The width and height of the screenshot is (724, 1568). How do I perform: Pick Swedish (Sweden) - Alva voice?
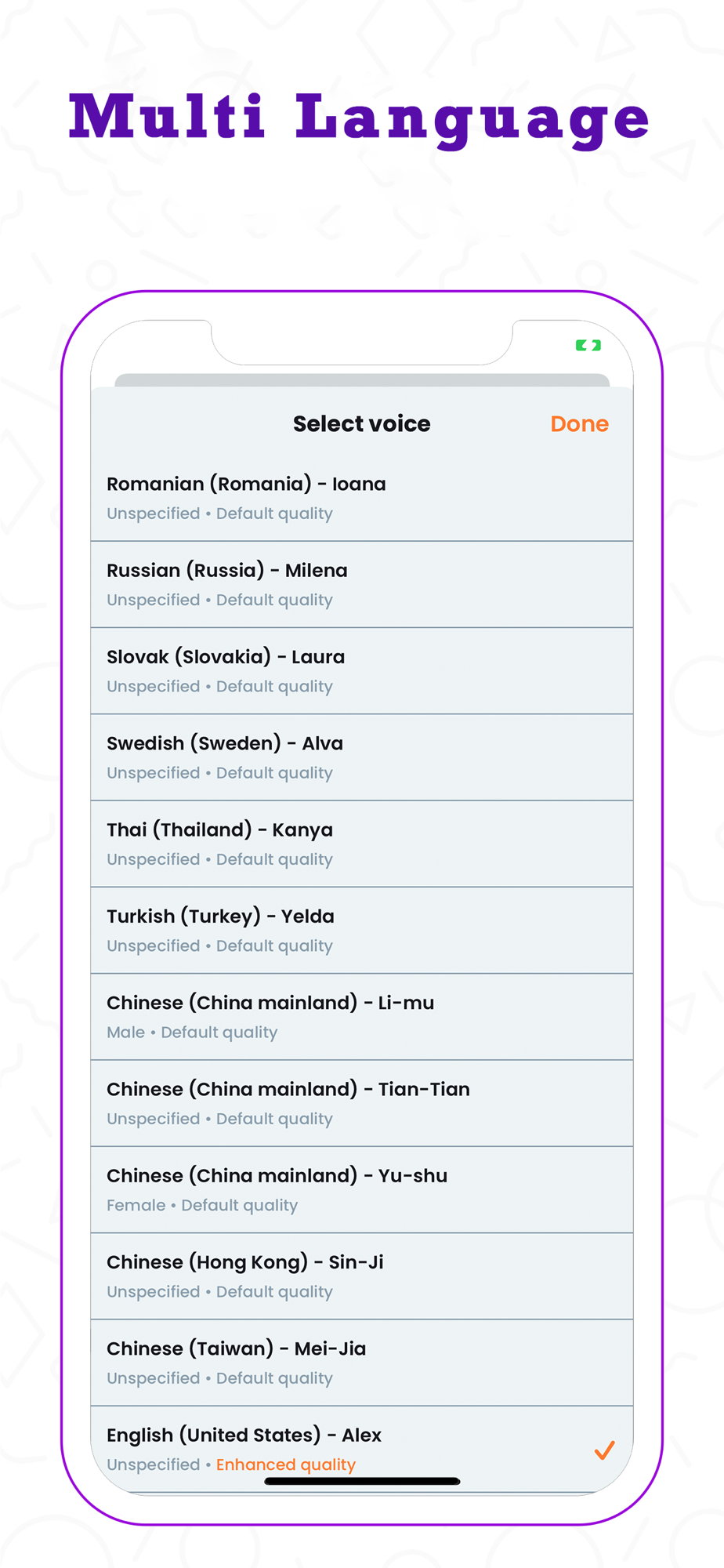(x=362, y=757)
